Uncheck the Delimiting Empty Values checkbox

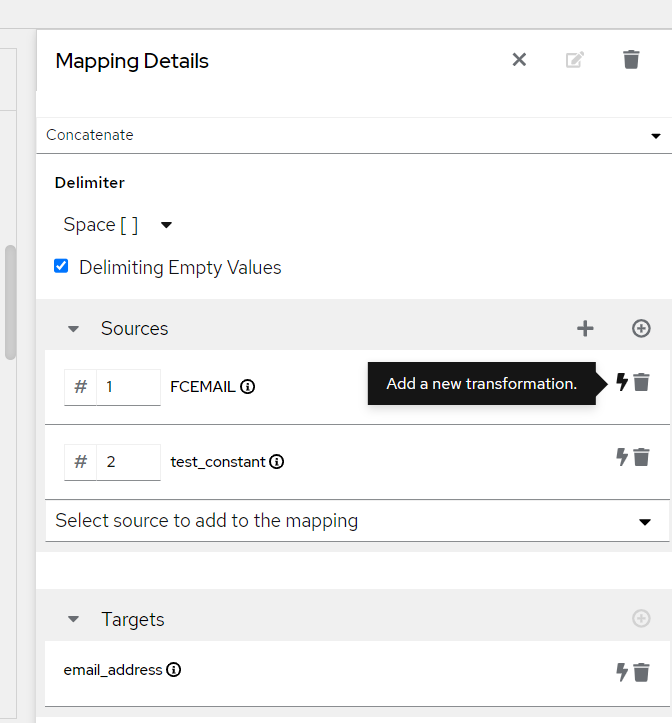[x=61, y=267]
